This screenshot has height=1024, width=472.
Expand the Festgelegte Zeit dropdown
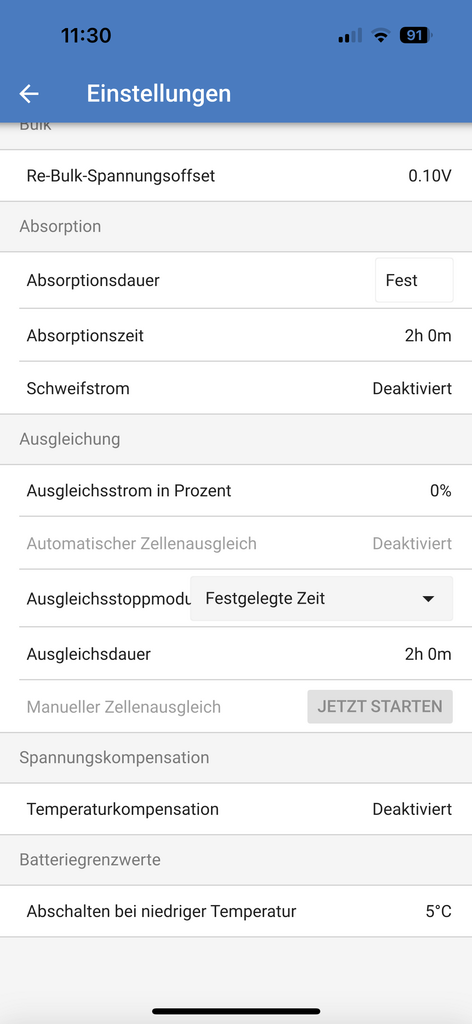pos(321,598)
